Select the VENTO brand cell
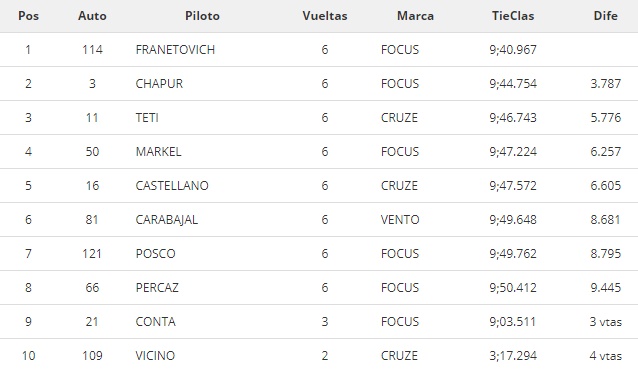This screenshot has width=638, height=381. [400, 220]
